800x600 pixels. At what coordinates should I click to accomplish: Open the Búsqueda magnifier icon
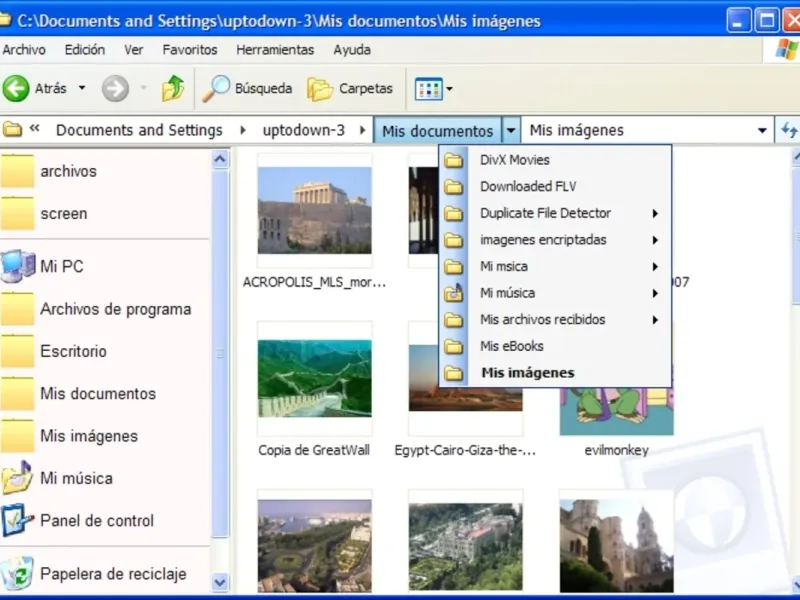pos(216,88)
